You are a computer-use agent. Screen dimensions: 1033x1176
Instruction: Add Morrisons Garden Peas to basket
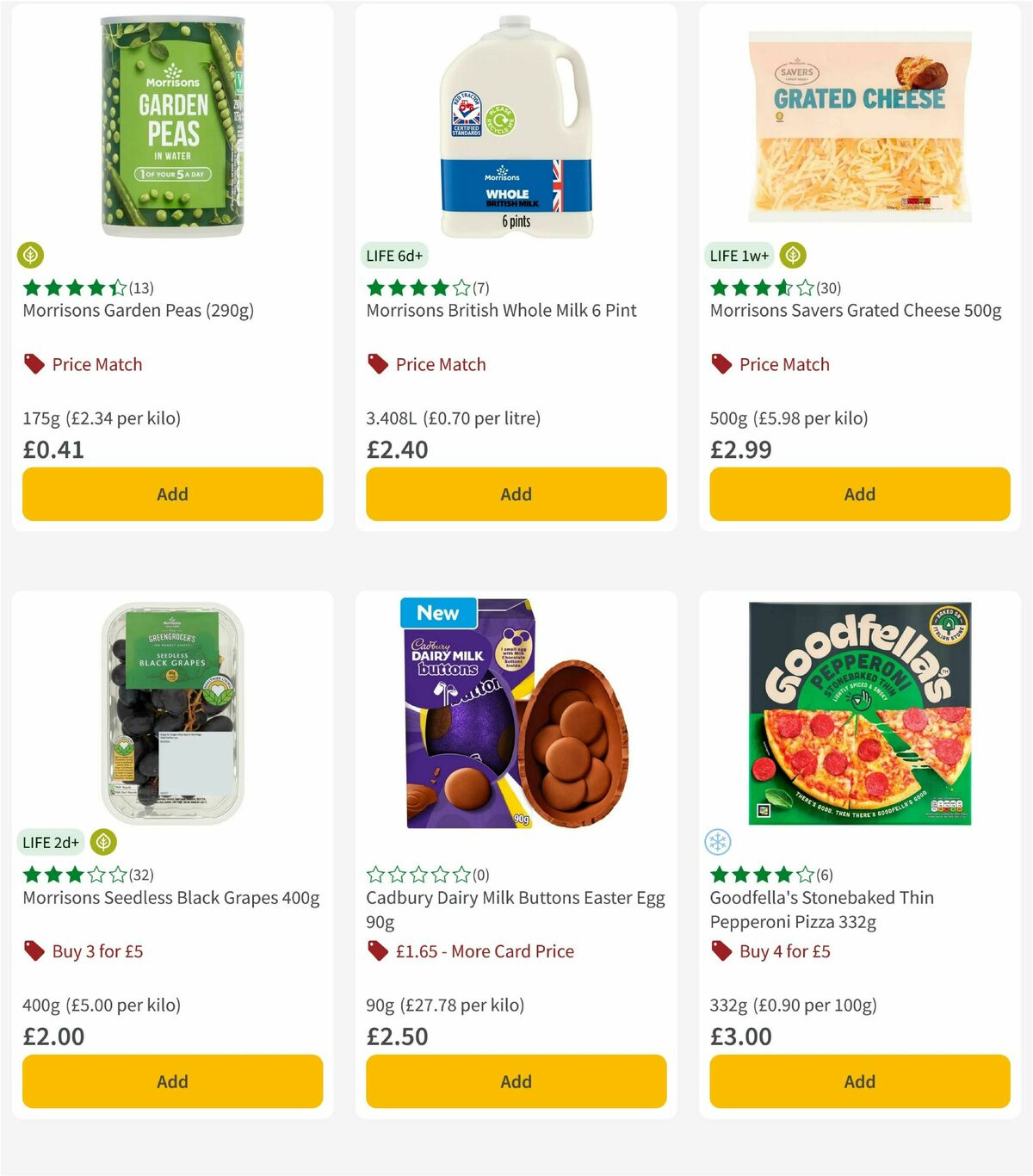[172, 493]
